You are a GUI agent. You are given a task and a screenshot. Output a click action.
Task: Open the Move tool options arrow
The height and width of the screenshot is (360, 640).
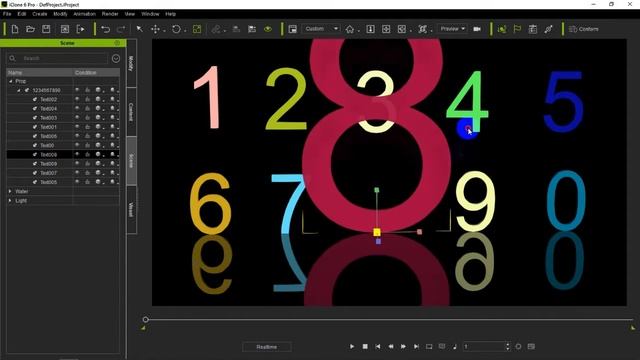[164, 31]
